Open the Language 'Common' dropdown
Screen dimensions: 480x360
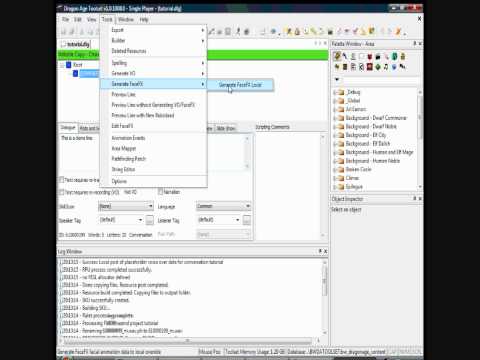pos(223,206)
